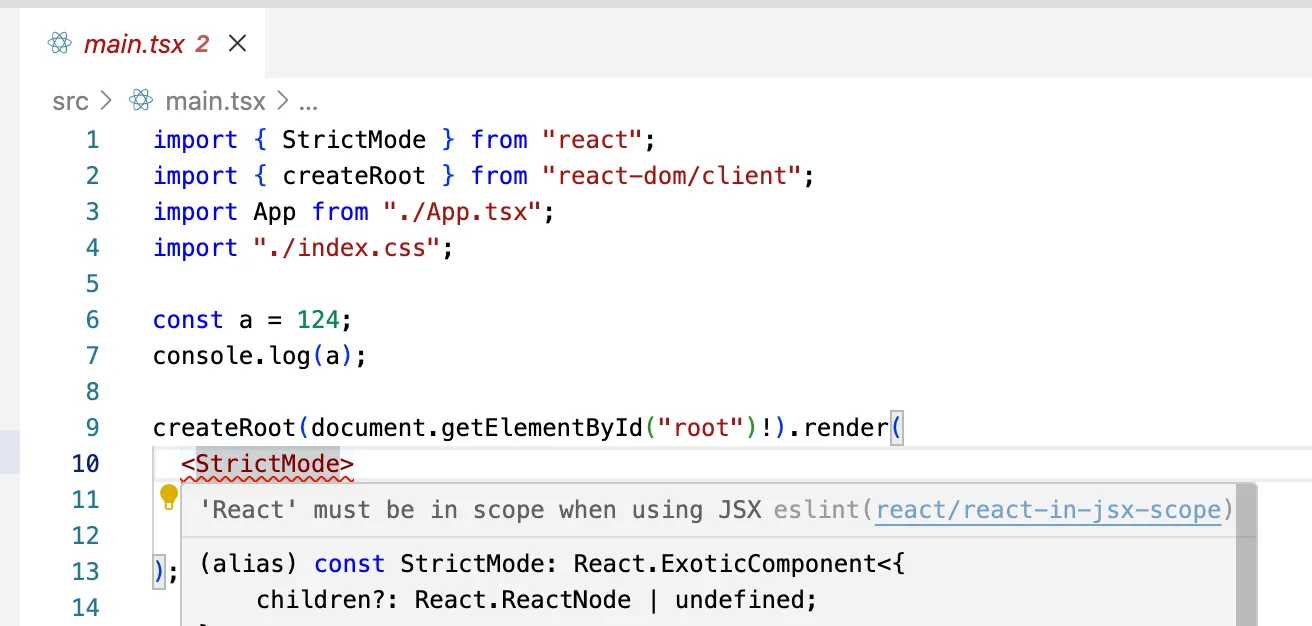
Task: Click line number 13 in gutter
Action: coord(85,572)
